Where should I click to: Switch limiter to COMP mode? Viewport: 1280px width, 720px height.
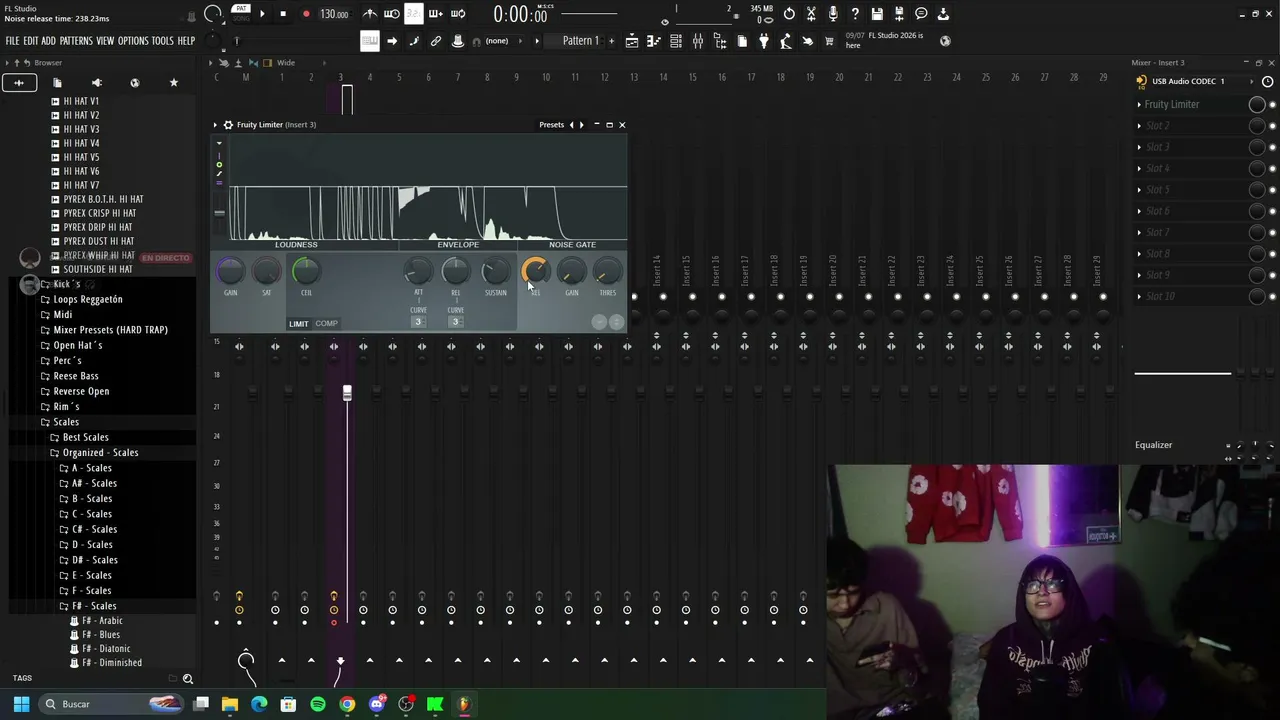click(x=326, y=324)
